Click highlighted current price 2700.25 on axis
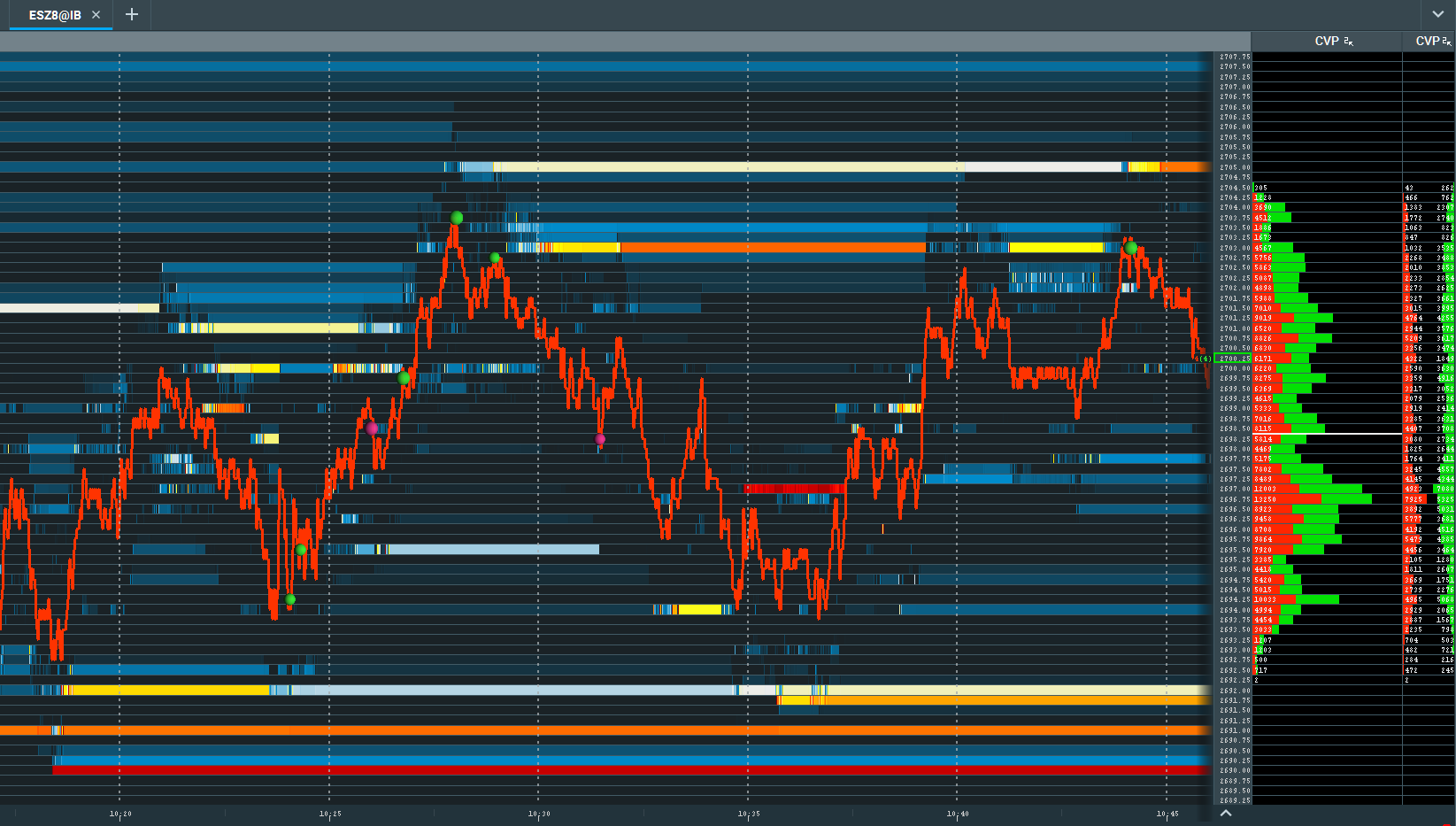The height and width of the screenshot is (826, 1456). (x=1235, y=359)
